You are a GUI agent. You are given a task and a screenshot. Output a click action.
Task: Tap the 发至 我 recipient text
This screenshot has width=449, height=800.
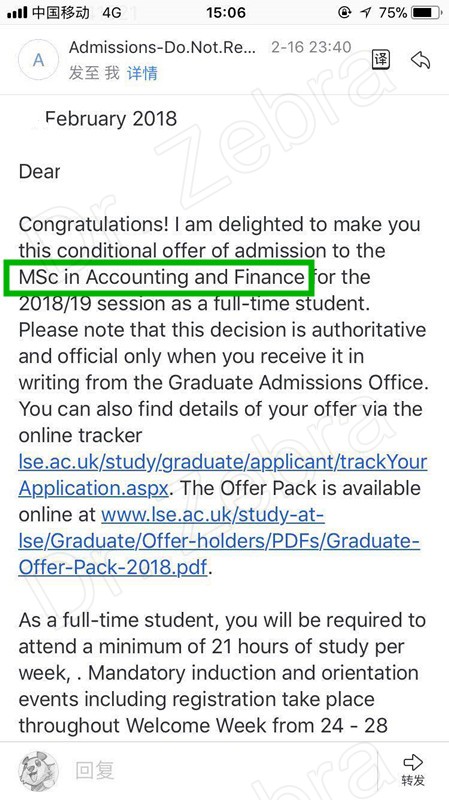tap(94, 73)
